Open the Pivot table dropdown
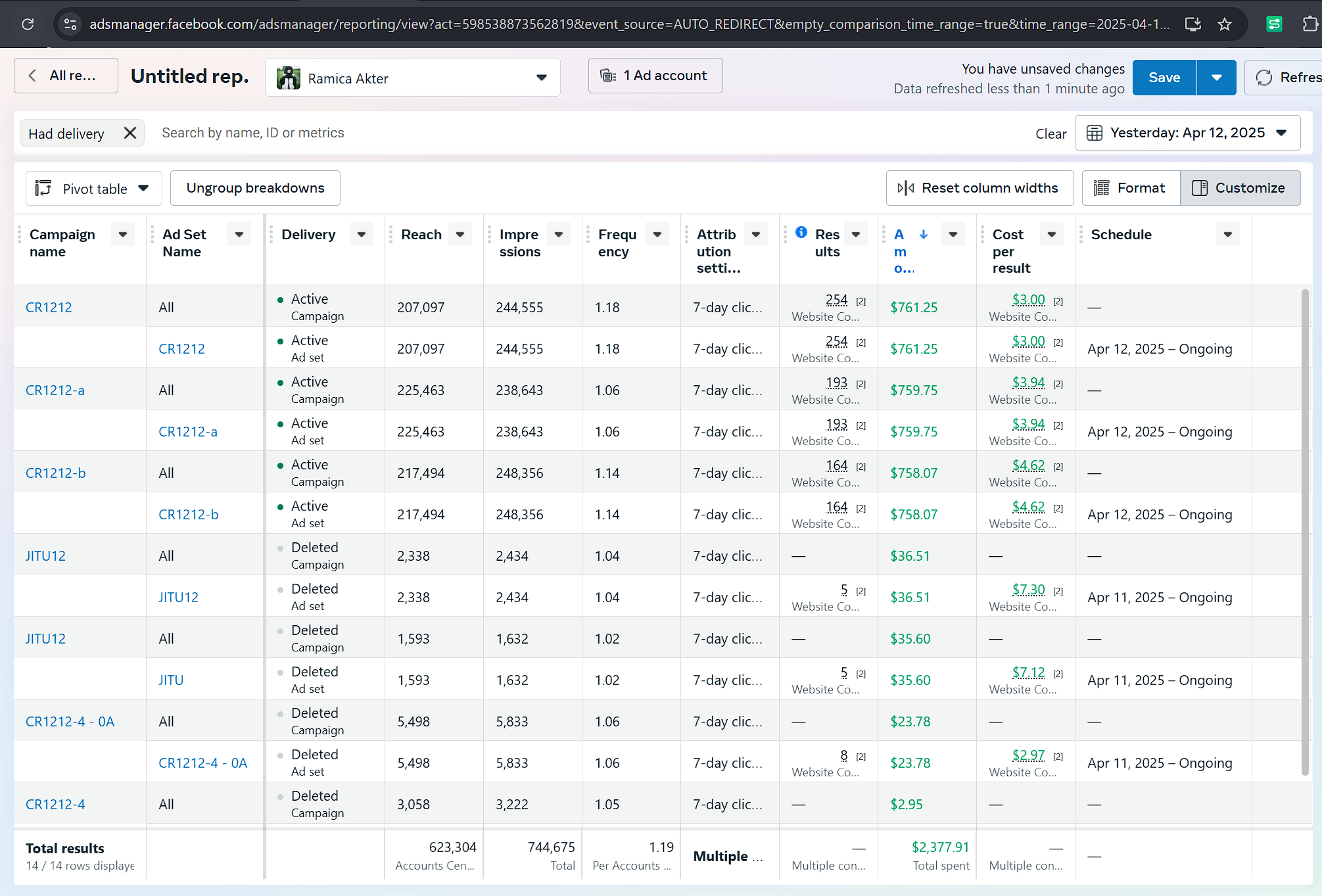This screenshot has width=1322, height=896. point(93,189)
